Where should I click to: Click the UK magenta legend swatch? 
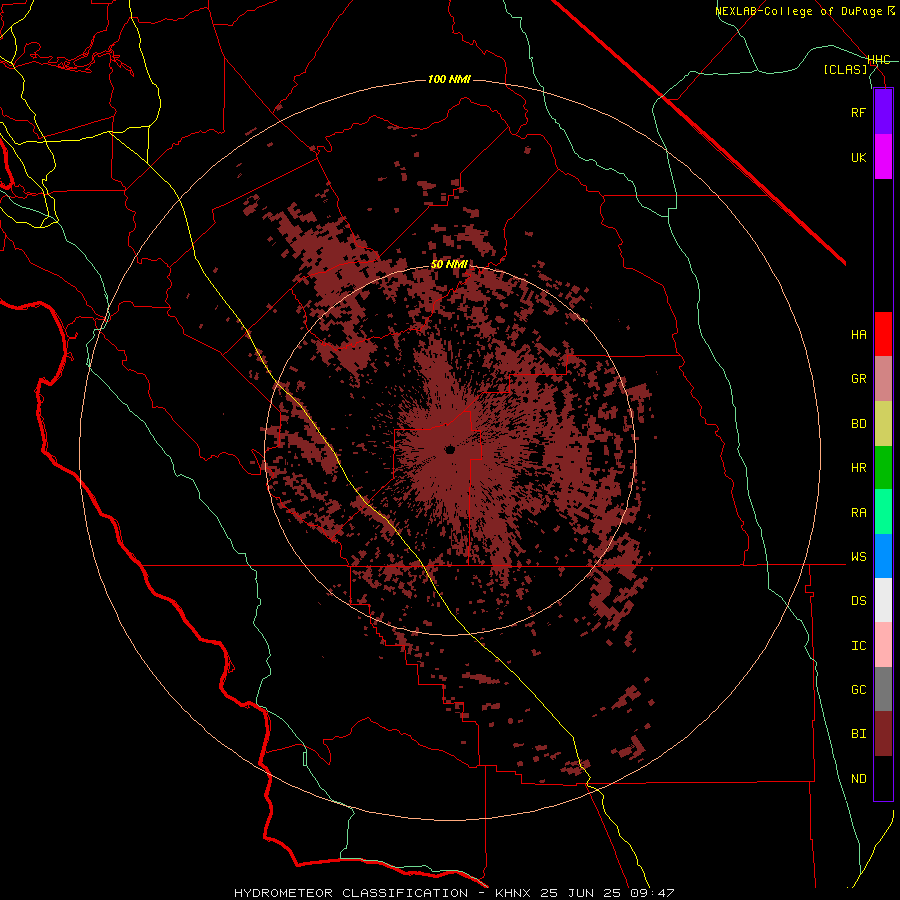883,157
